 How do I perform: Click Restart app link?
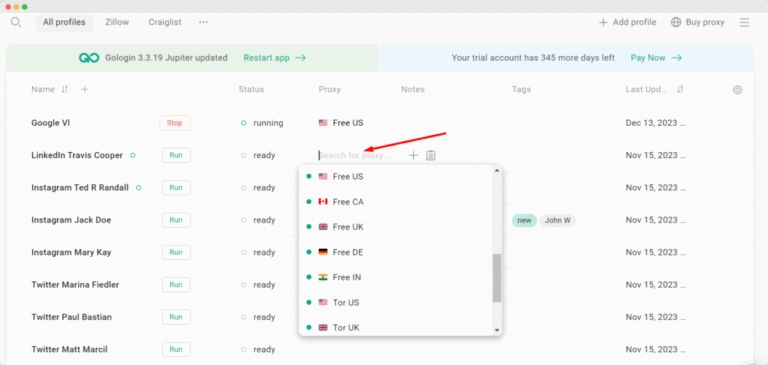click(x=275, y=58)
